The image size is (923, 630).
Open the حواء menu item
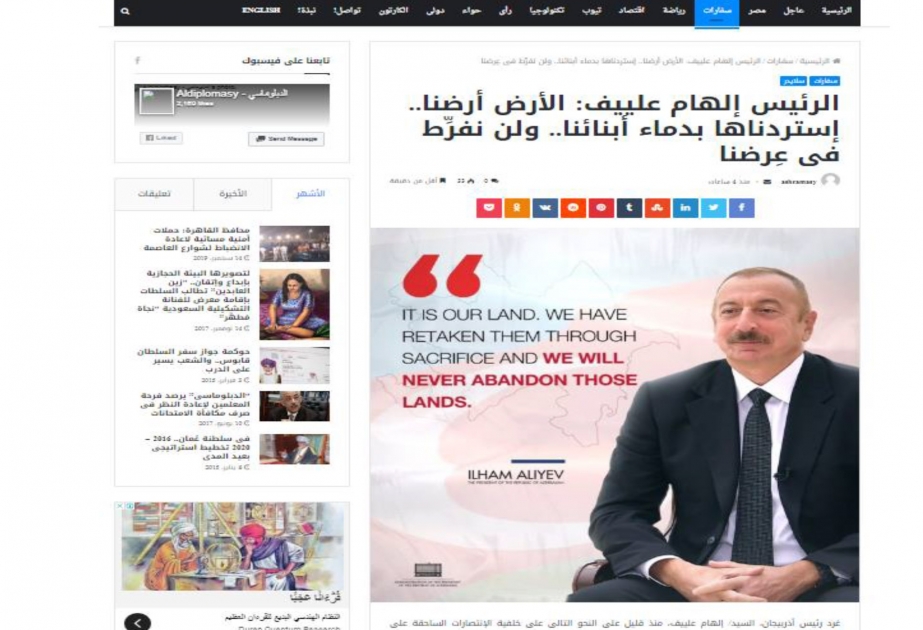click(472, 11)
